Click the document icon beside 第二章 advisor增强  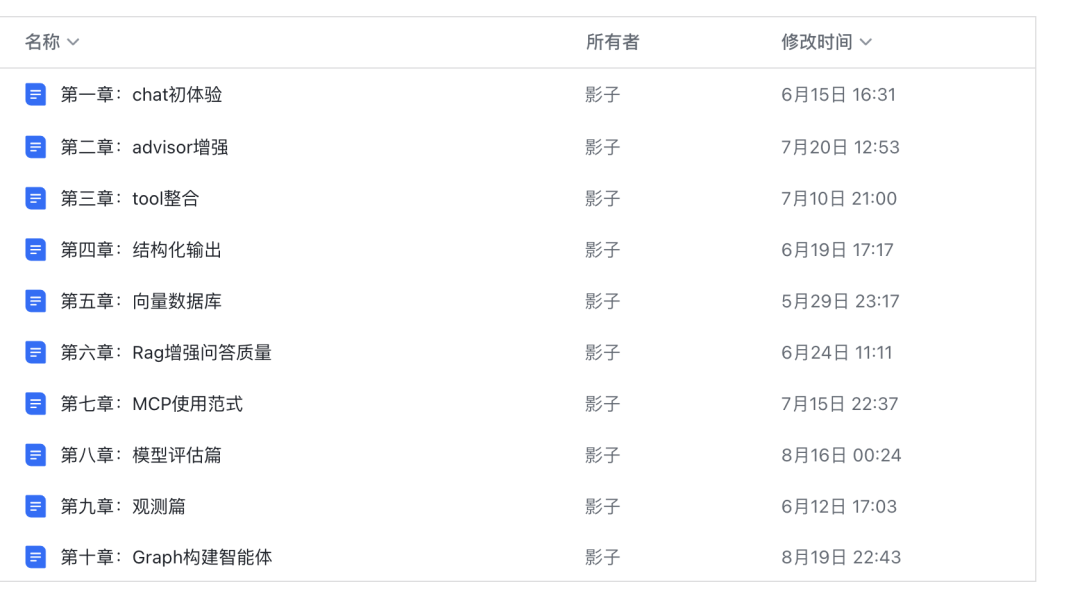pos(35,147)
